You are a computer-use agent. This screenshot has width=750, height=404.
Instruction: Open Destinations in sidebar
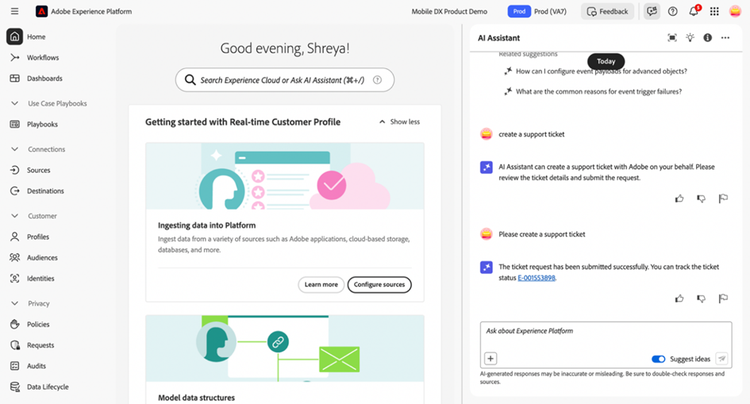point(37,191)
